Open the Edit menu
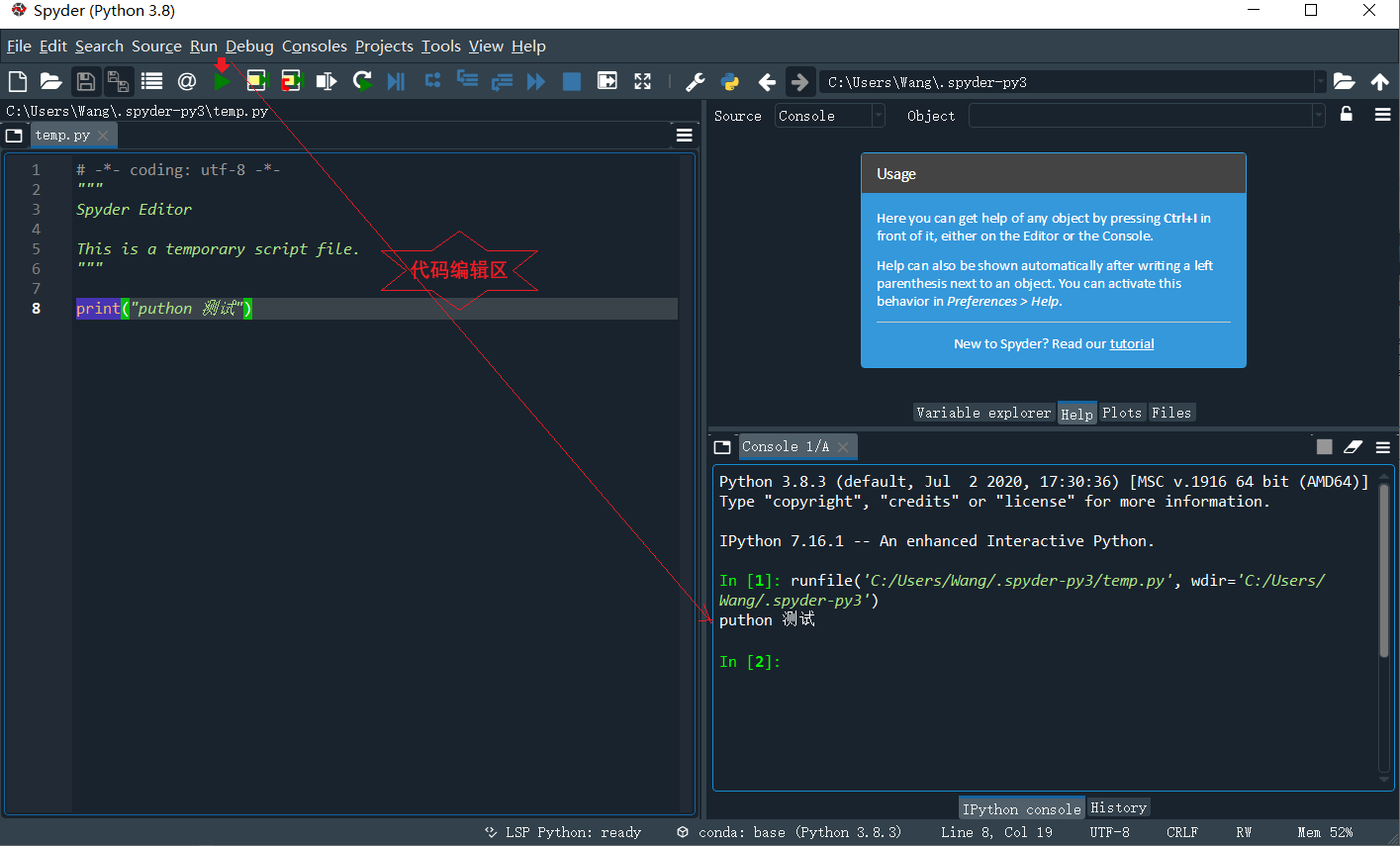1400x846 pixels. tap(53, 47)
